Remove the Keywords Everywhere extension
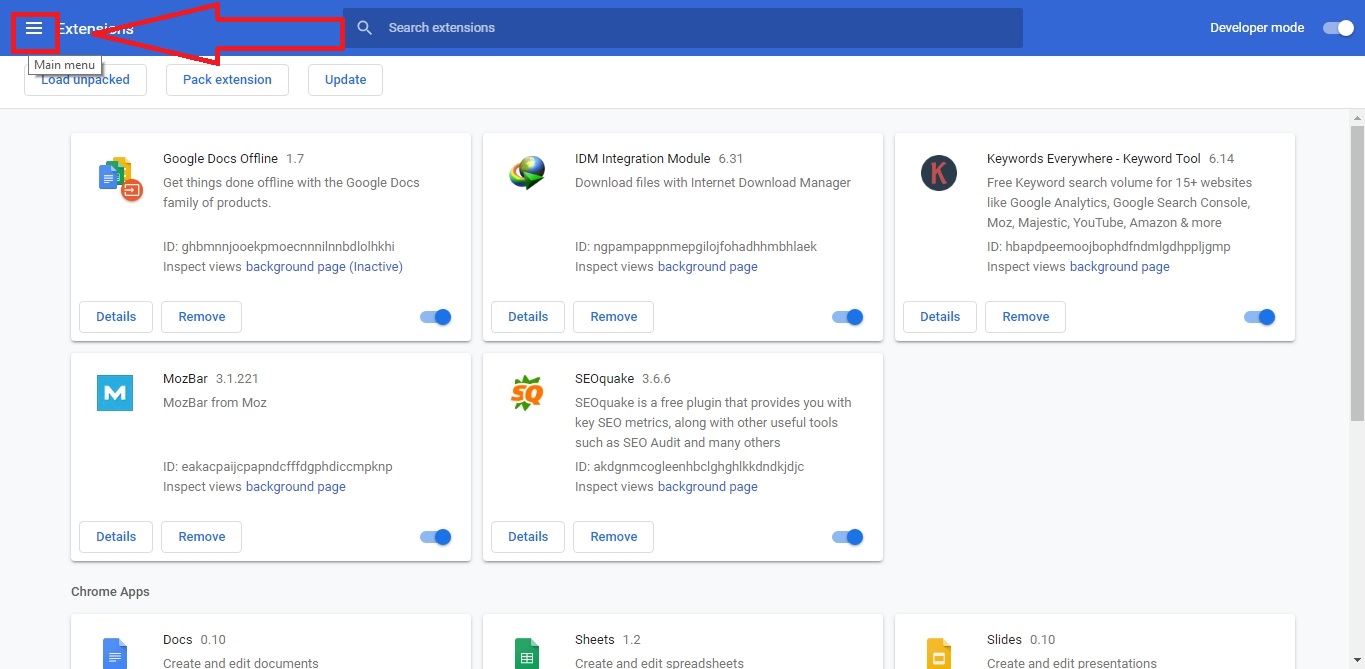This screenshot has width=1365, height=669. [1026, 317]
